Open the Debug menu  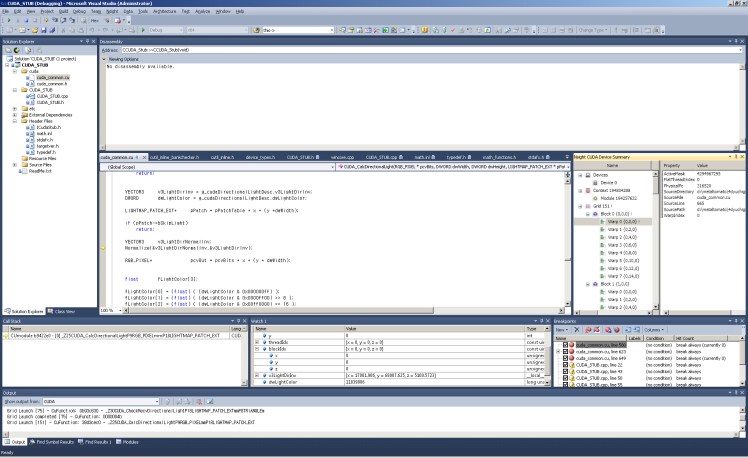coord(79,11)
